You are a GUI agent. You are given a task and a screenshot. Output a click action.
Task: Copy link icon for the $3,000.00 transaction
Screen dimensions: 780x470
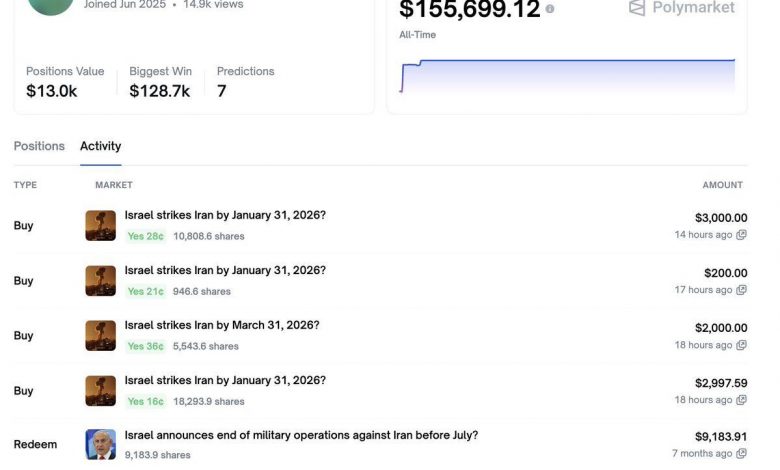[741, 235]
